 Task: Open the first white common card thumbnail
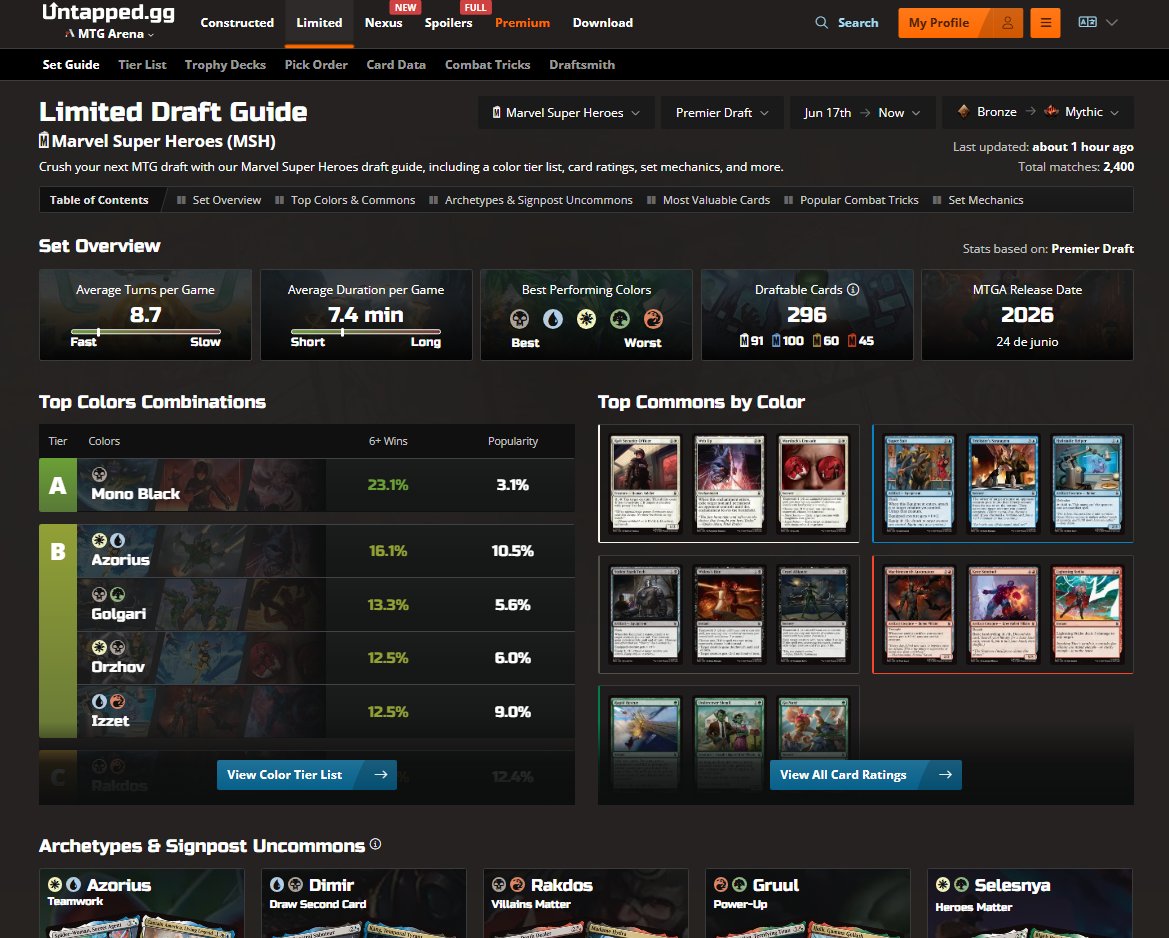[x=646, y=483]
